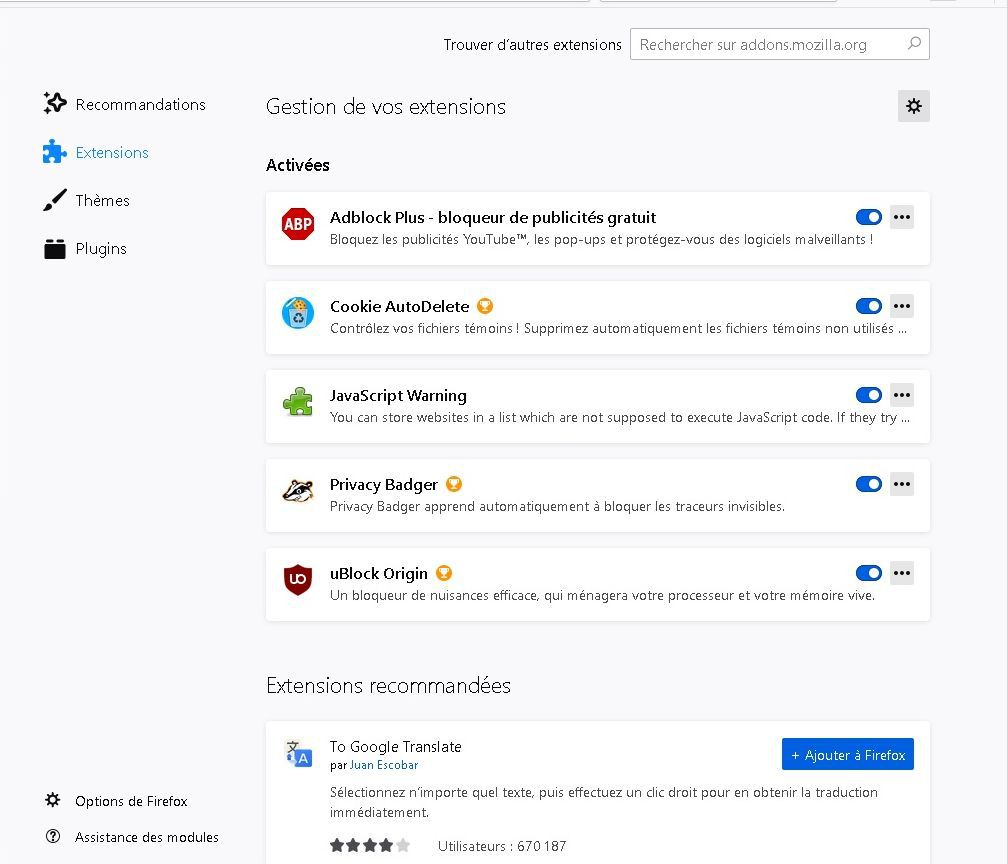Click the Privacy Badger recommended badge

[x=453, y=484]
